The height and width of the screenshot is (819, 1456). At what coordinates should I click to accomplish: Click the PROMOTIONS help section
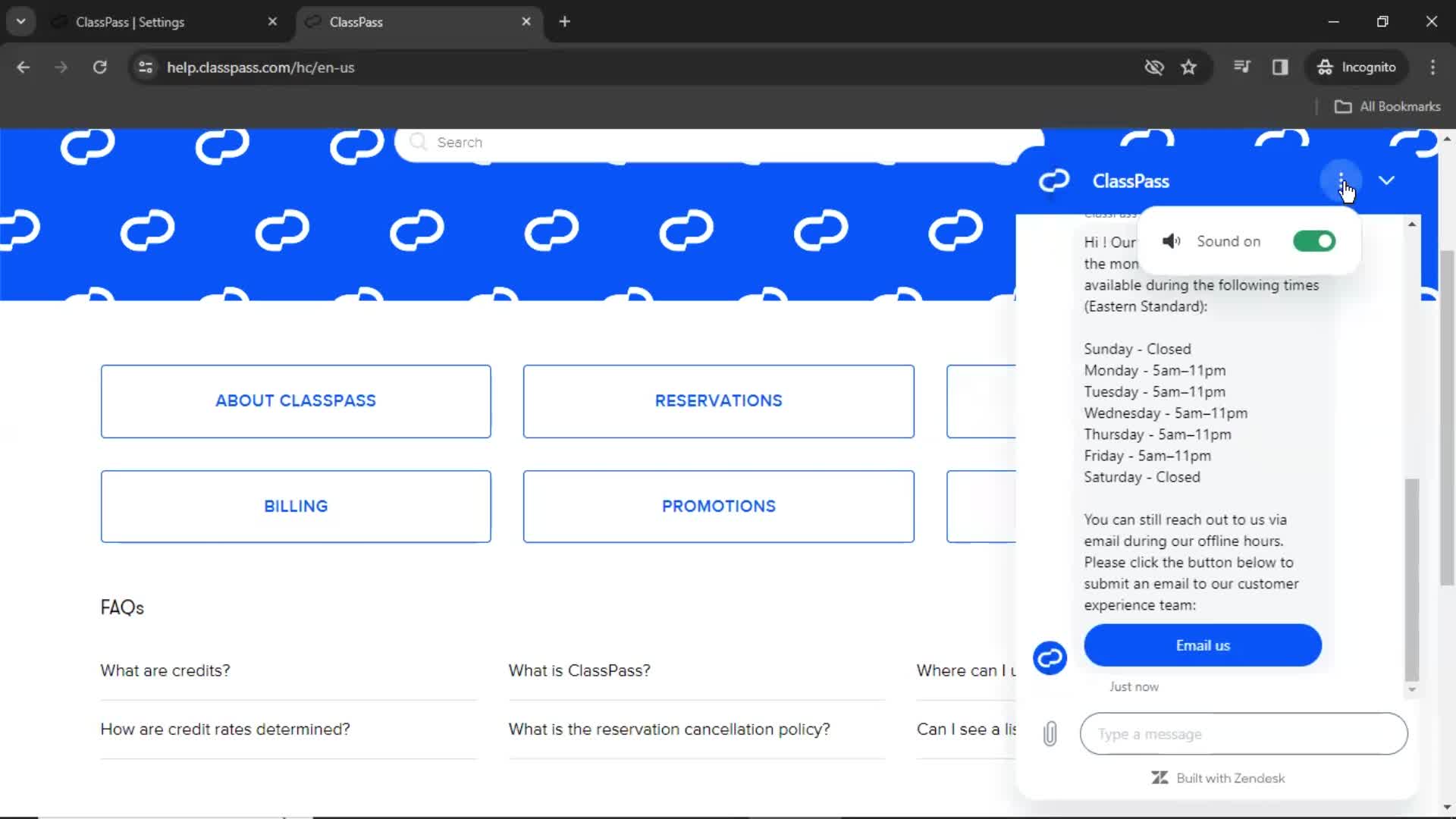718,505
